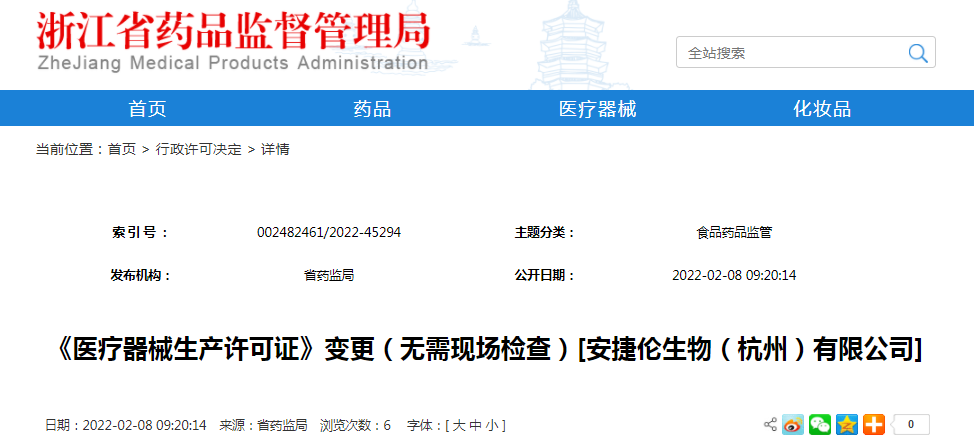Image resolution: width=974 pixels, height=444 pixels.
Task: Click 省药监局 publishing agency value
Action: (x=329, y=275)
